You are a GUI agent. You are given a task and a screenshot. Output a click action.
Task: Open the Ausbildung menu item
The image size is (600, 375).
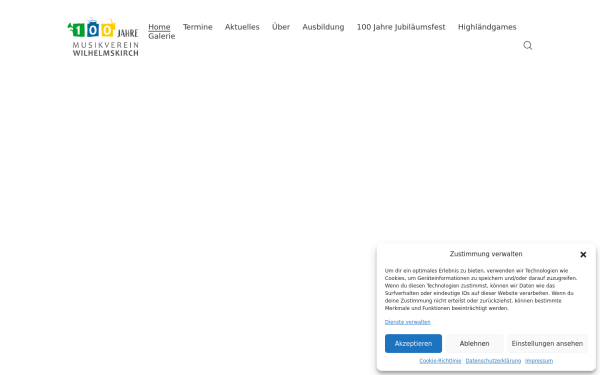point(323,27)
